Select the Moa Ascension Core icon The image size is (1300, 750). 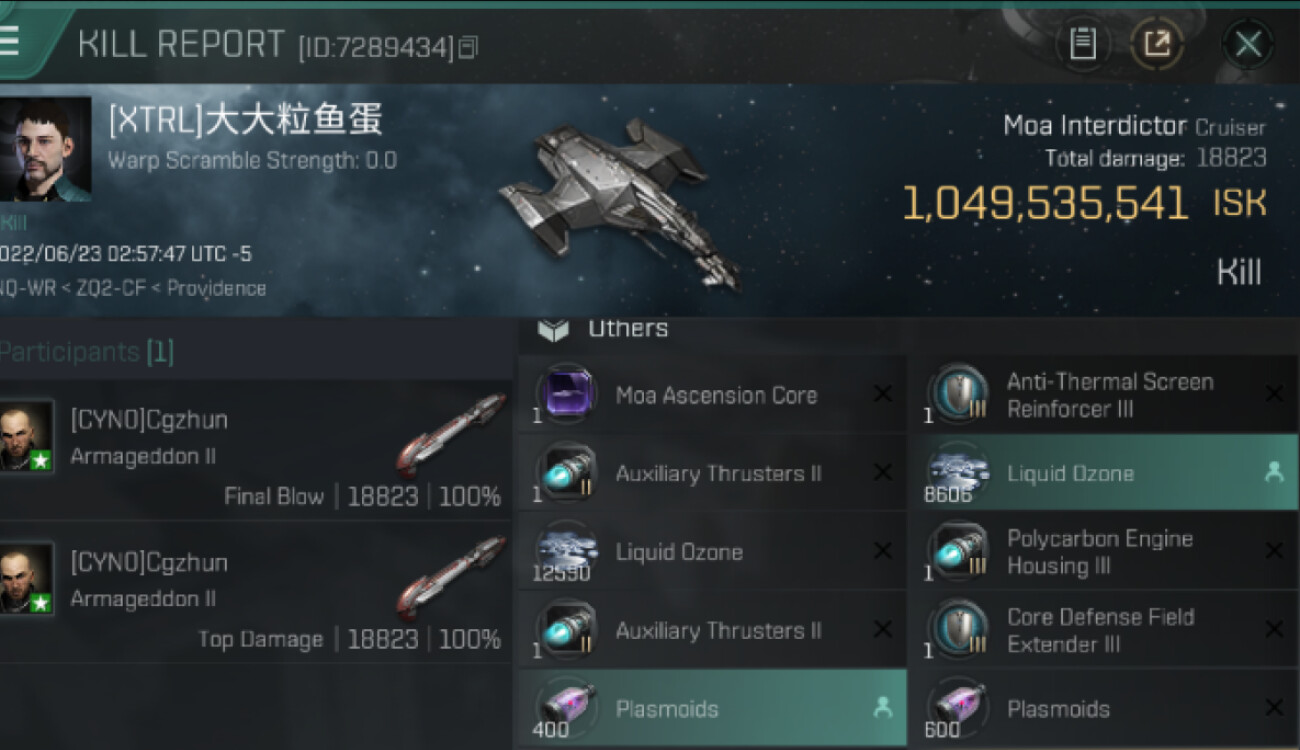(x=568, y=393)
